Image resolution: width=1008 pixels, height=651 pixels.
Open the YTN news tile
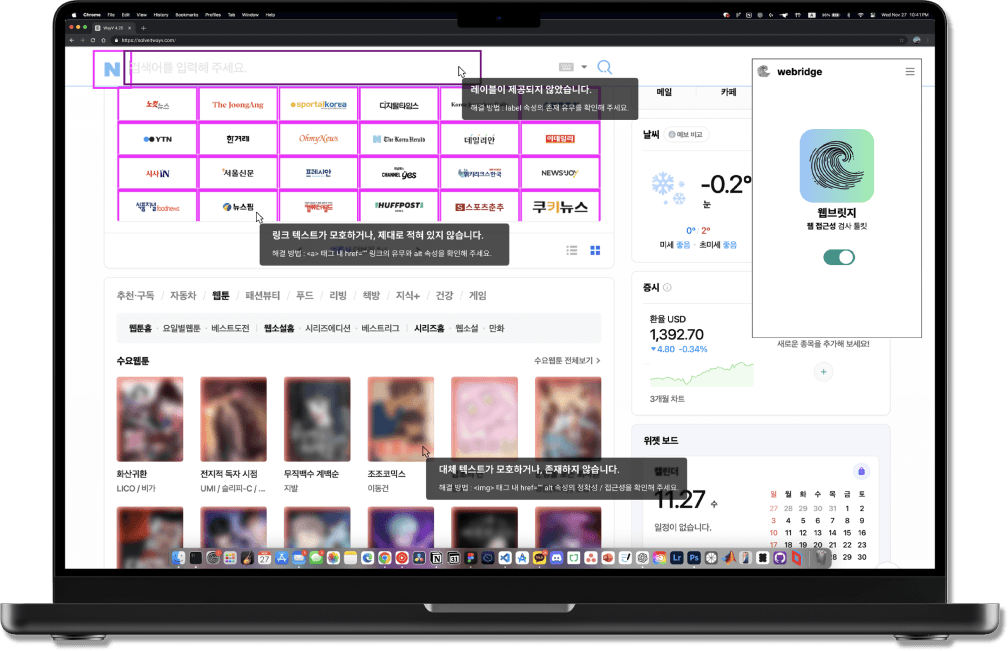[x=158, y=139]
